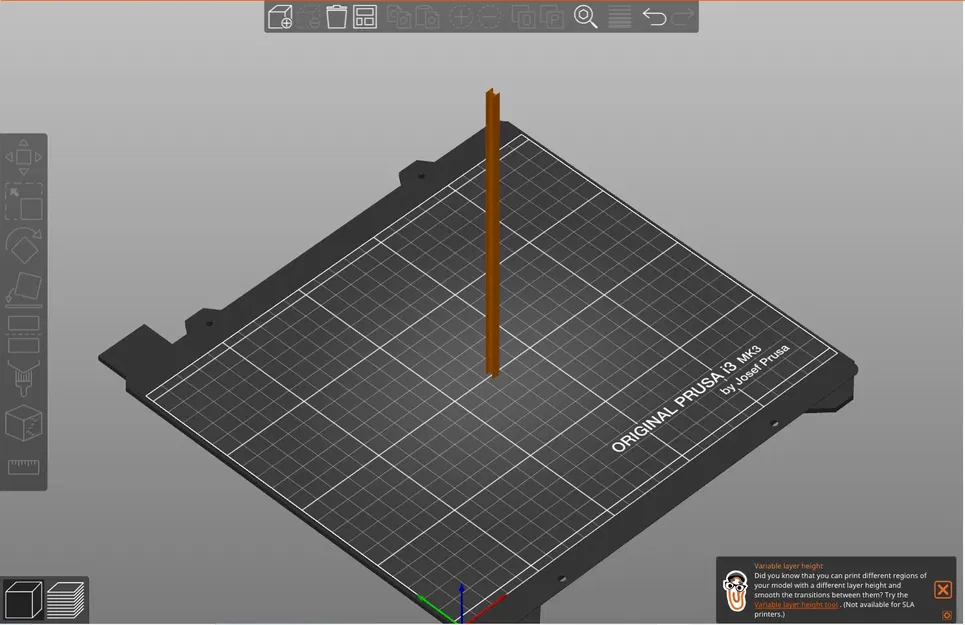Screen dimensions: 965x625
Task: Close the Variable layer height hint
Action: tap(942, 590)
